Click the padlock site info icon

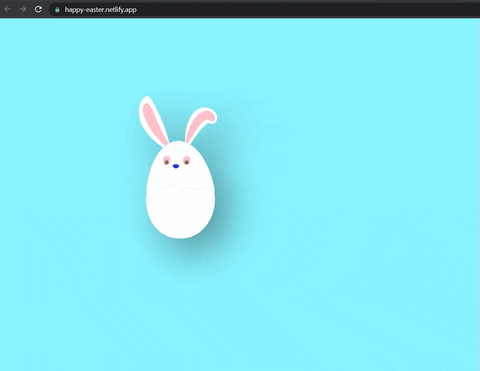[57, 10]
